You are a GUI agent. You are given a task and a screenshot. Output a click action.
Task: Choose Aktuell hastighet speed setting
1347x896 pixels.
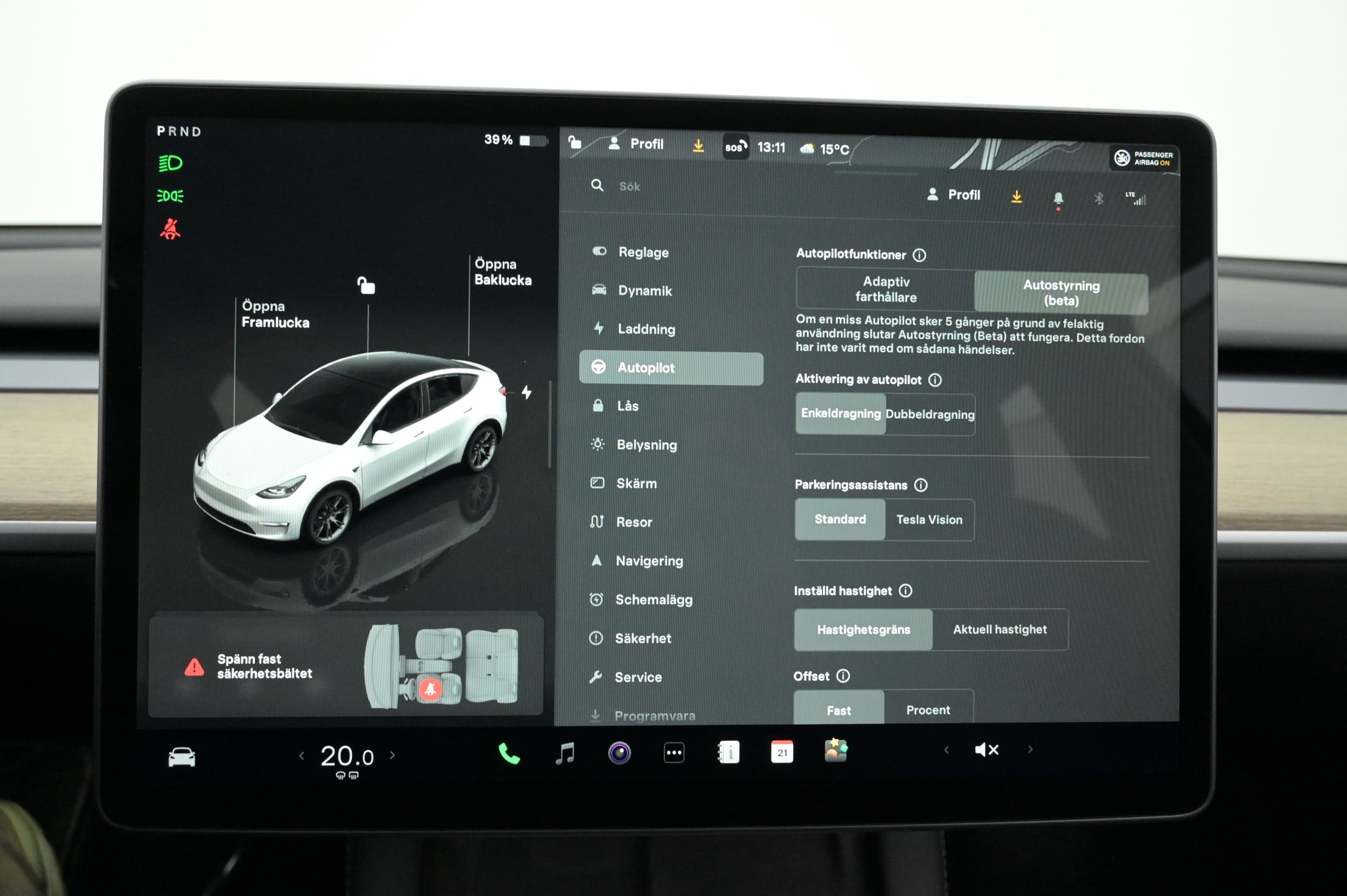pos(999,629)
